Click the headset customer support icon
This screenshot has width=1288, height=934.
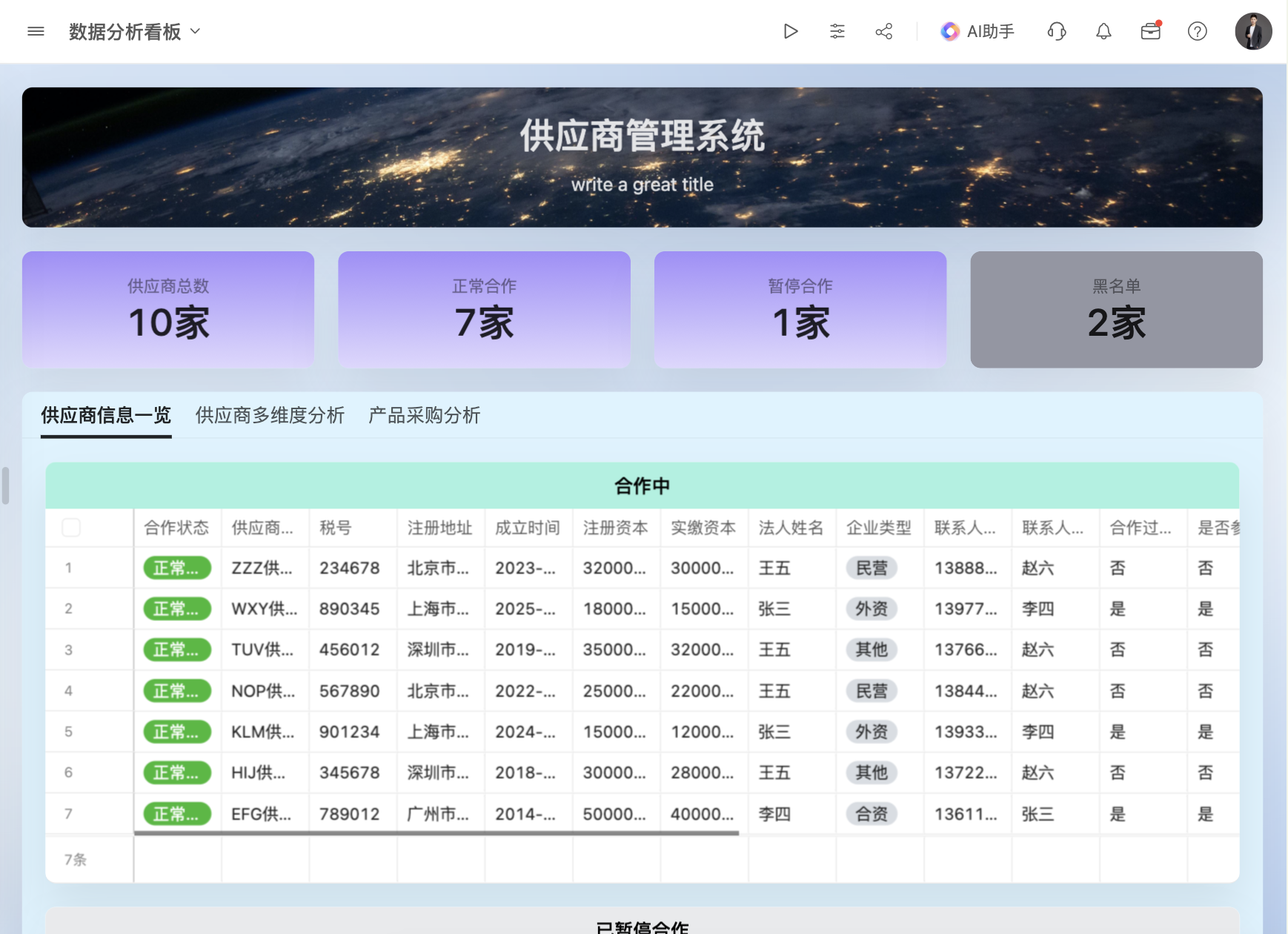point(1057,31)
